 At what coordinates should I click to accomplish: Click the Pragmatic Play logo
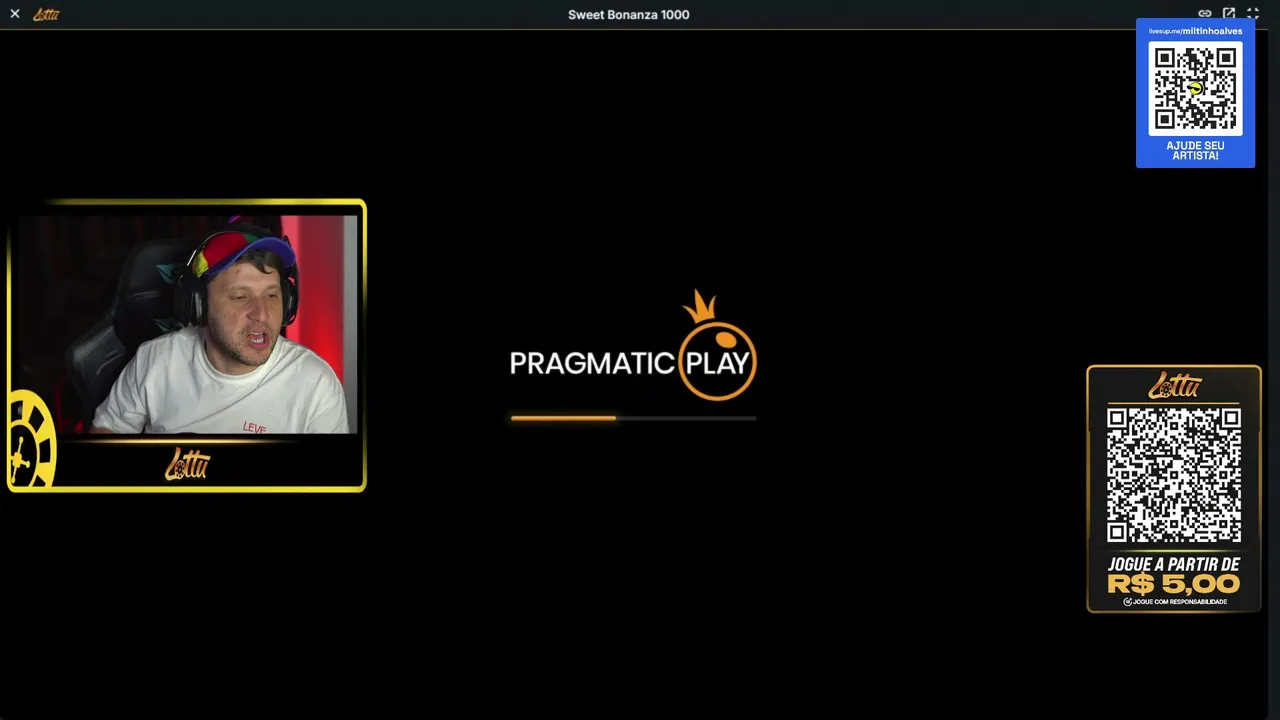coord(633,346)
